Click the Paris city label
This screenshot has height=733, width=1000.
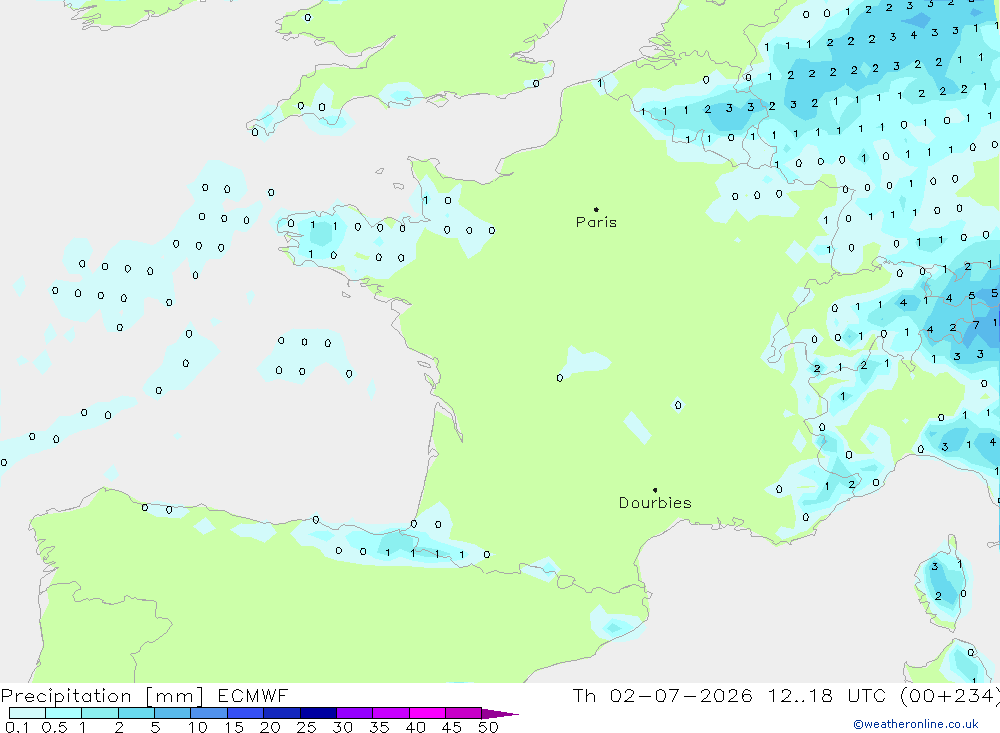[x=596, y=222]
